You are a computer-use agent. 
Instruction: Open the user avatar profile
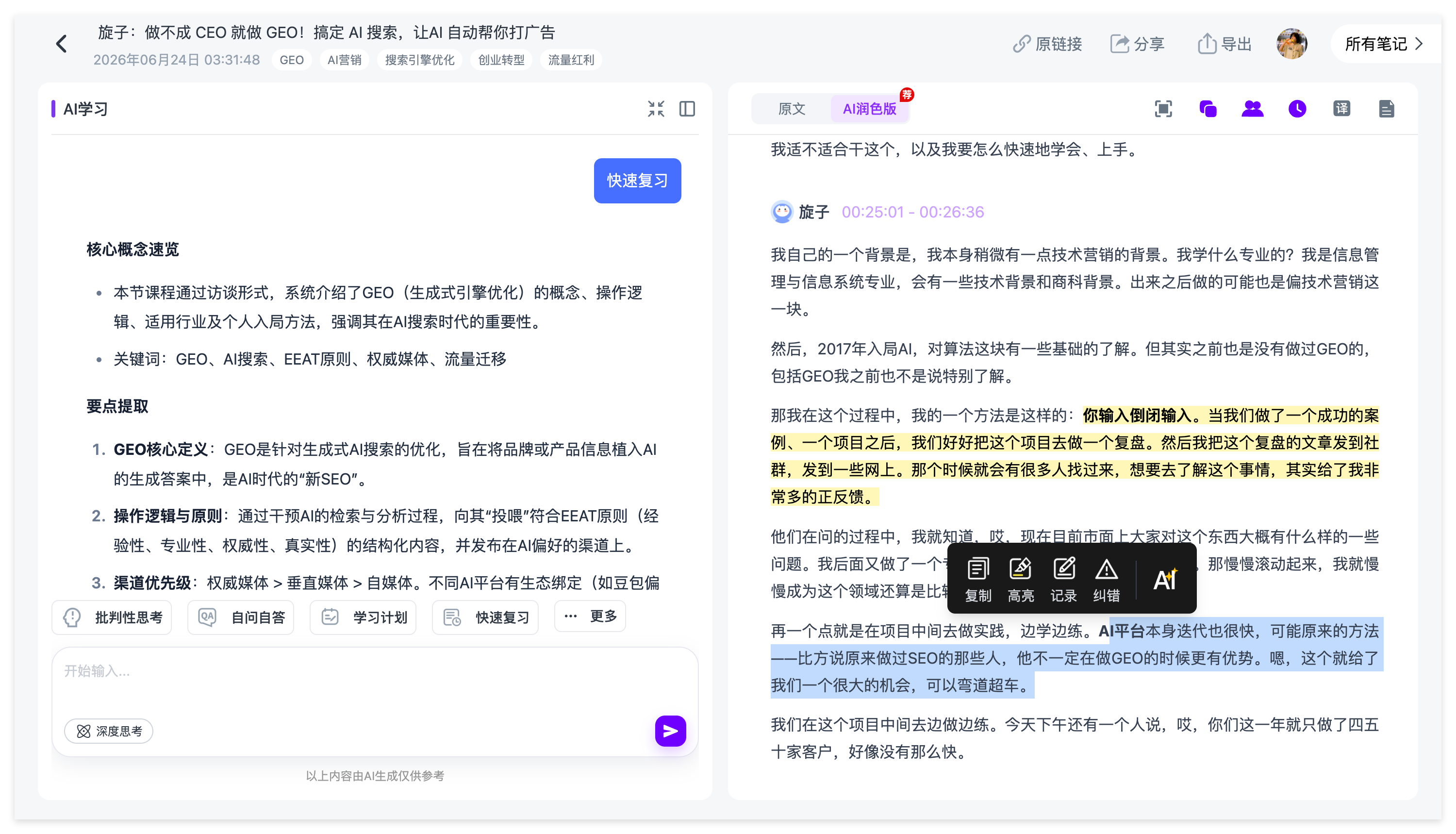point(1291,44)
